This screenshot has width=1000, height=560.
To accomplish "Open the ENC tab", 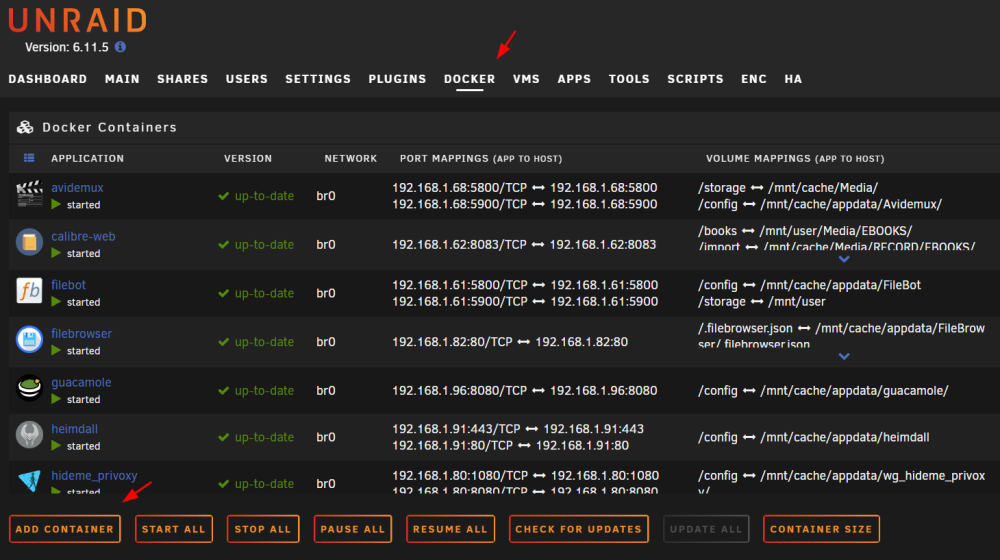I will coord(754,79).
